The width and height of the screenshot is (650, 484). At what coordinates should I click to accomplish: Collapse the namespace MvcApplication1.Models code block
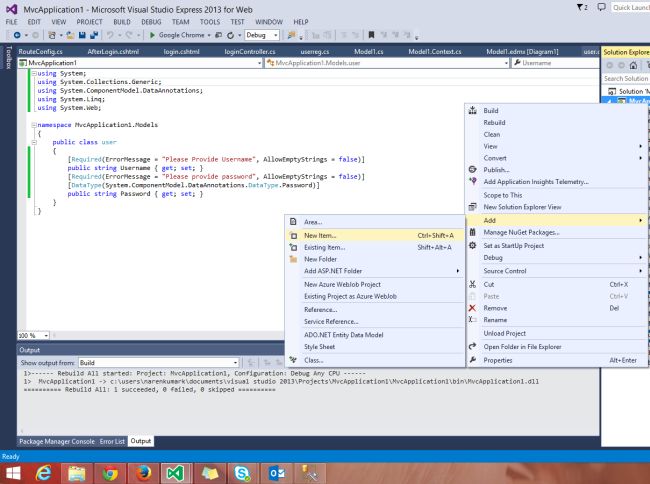32,125
